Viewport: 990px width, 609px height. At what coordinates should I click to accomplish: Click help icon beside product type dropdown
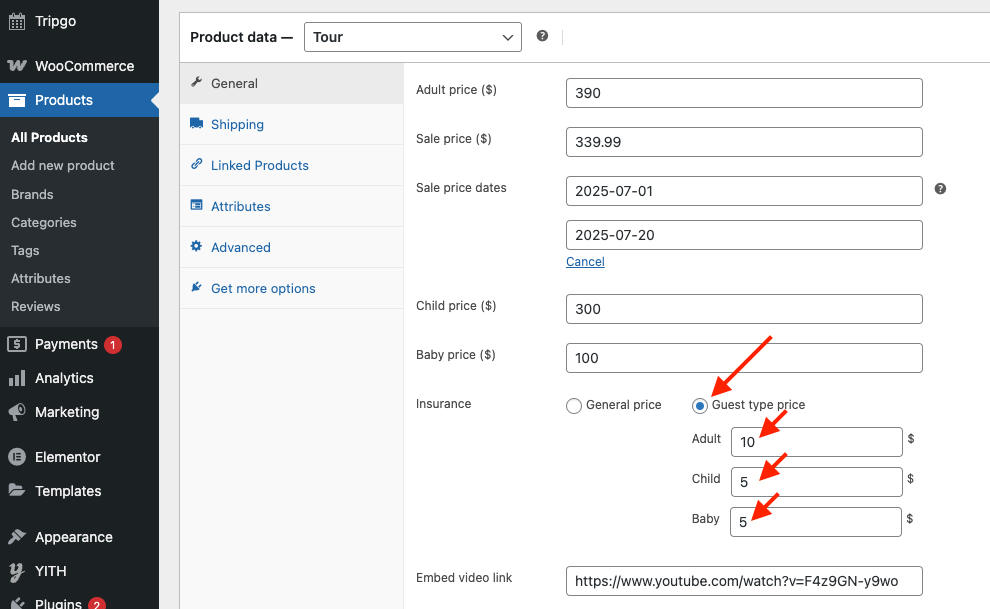click(542, 36)
